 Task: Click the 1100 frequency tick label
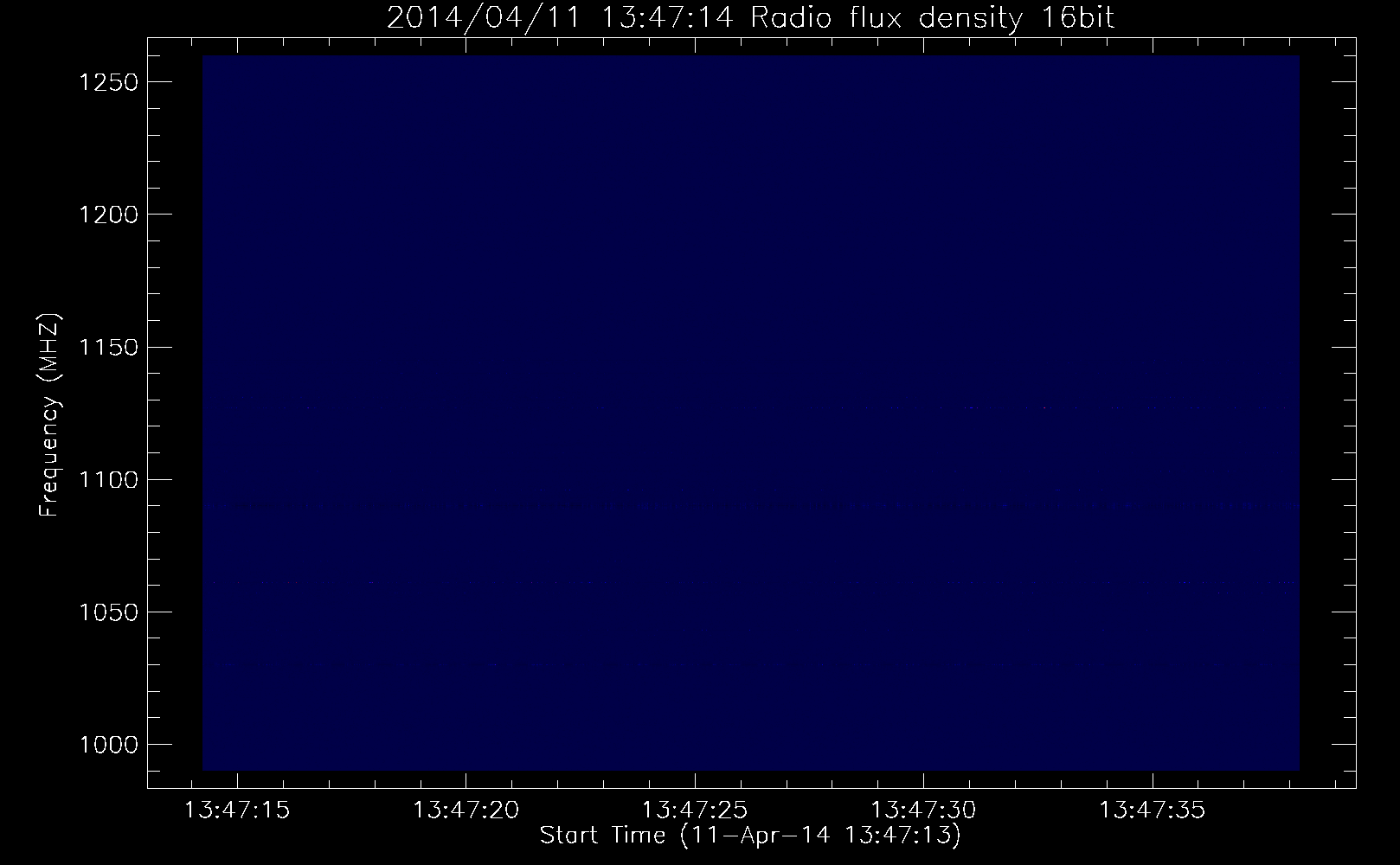tap(108, 480)
